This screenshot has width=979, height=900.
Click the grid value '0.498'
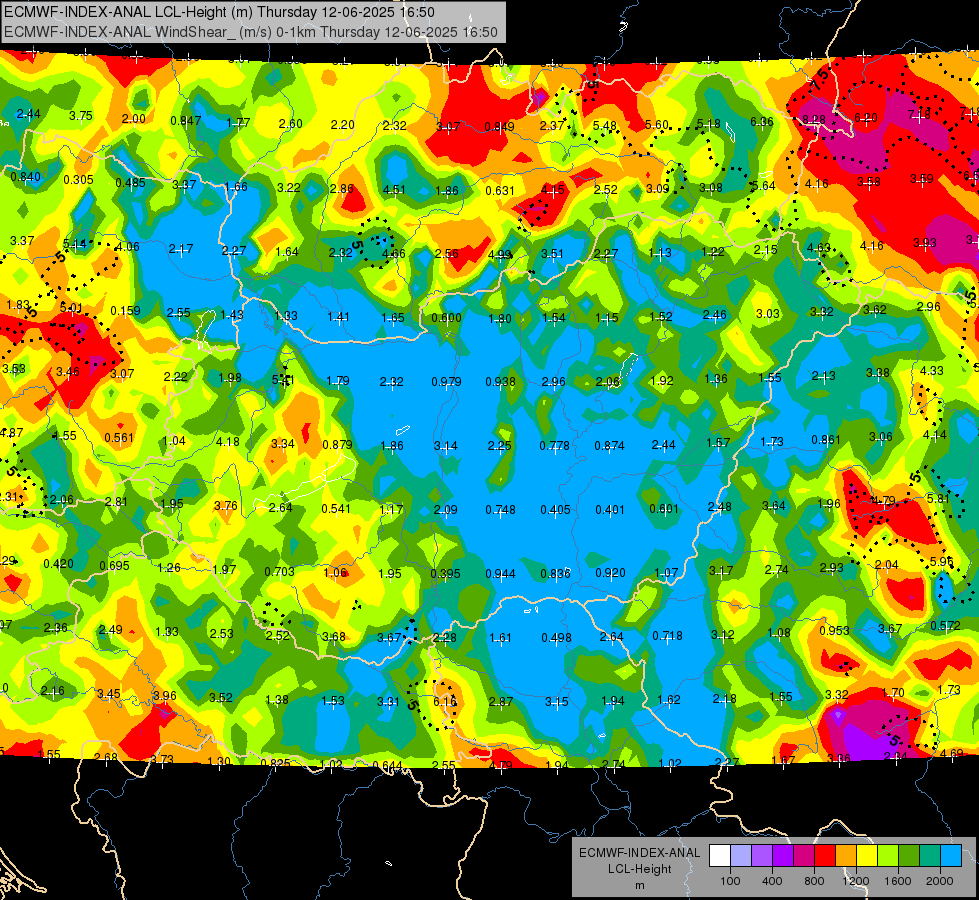pos(556,638)
